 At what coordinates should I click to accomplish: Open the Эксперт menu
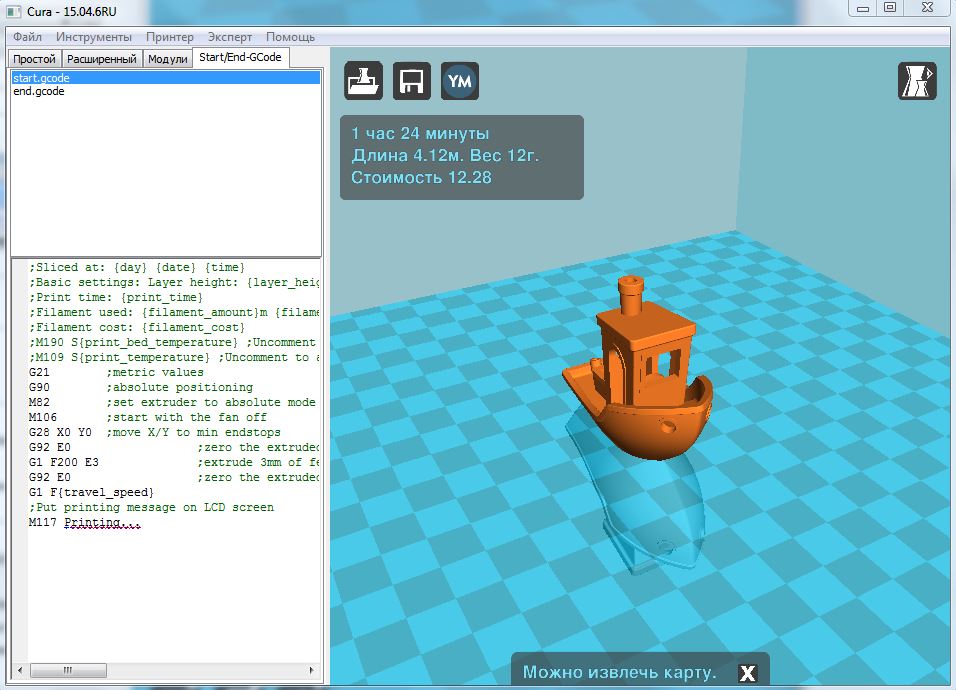pos(230,36)
